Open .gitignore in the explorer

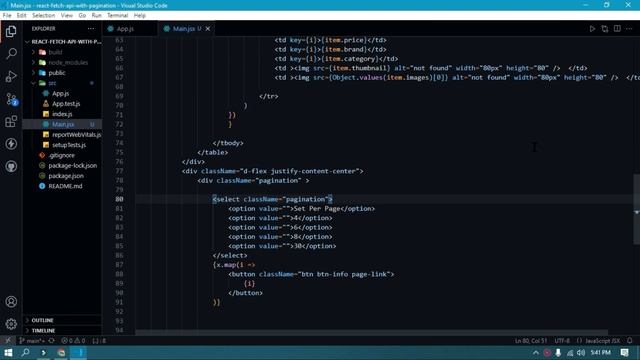61,155
